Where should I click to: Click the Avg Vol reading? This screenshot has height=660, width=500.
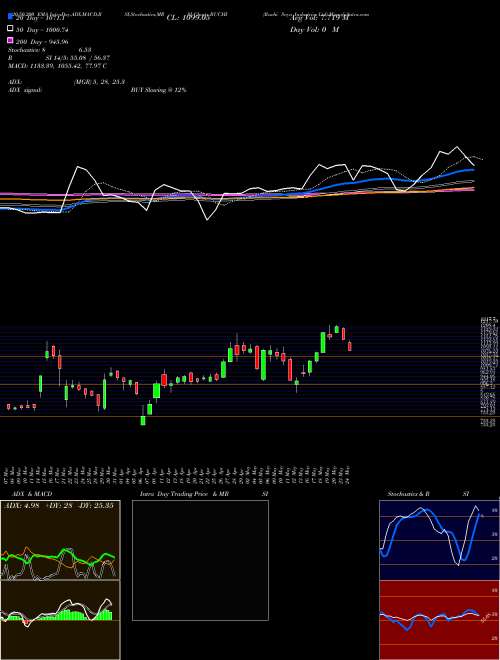pos(319,18)
